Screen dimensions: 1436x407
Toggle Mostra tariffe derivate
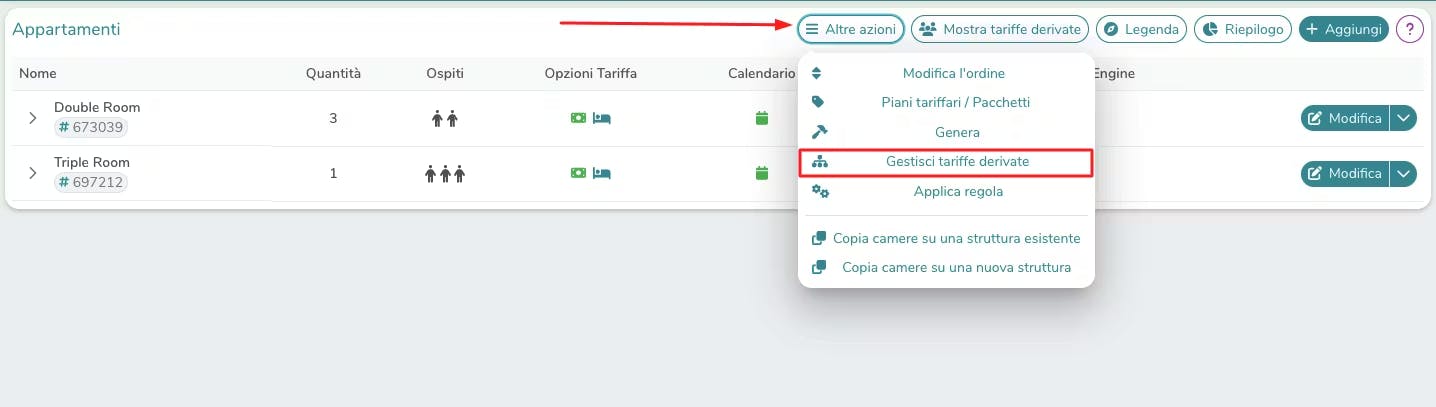[x=999, y=30]
